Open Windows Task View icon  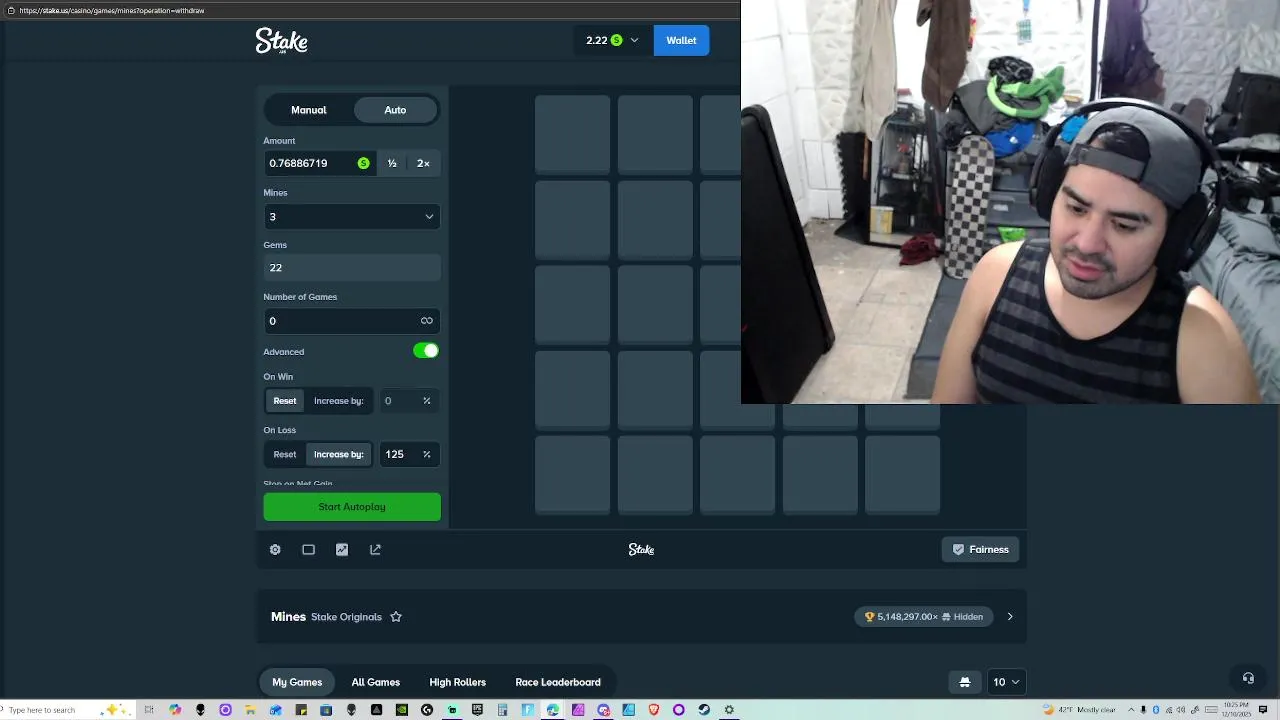point(149,710)
